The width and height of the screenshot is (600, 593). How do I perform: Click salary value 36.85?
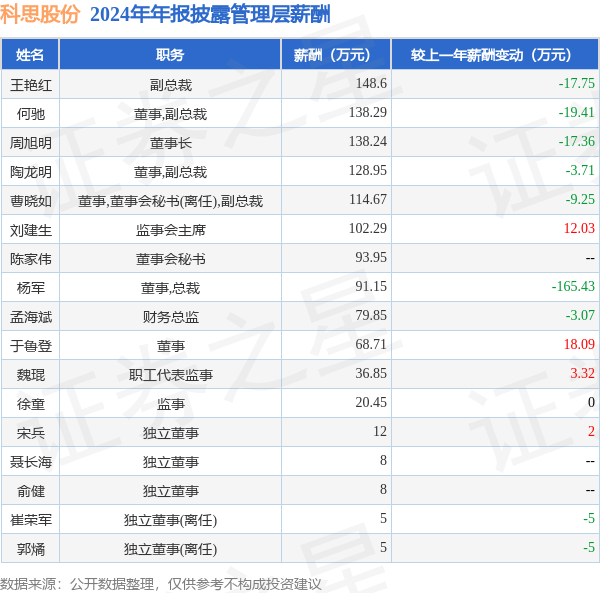[x=371, y=373]
